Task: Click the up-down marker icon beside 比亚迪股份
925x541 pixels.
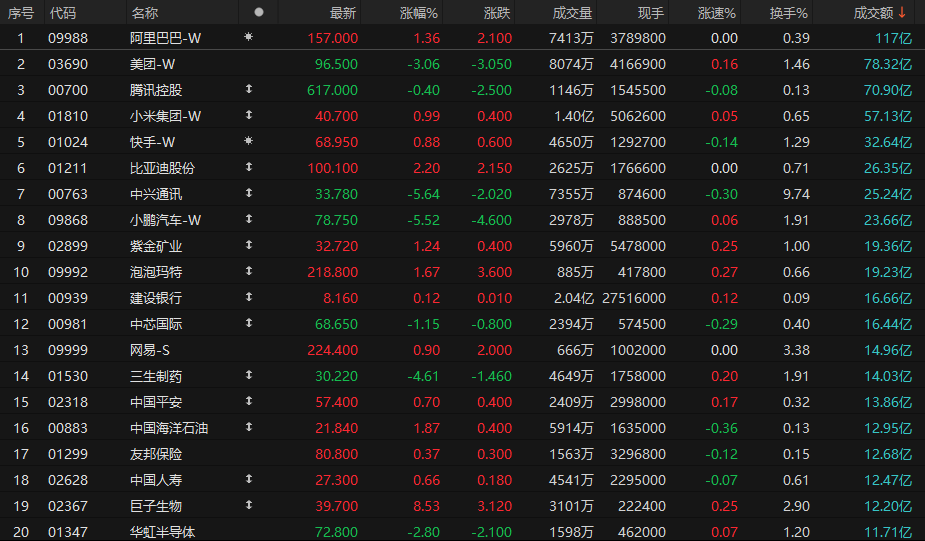Action: (249, 166)
